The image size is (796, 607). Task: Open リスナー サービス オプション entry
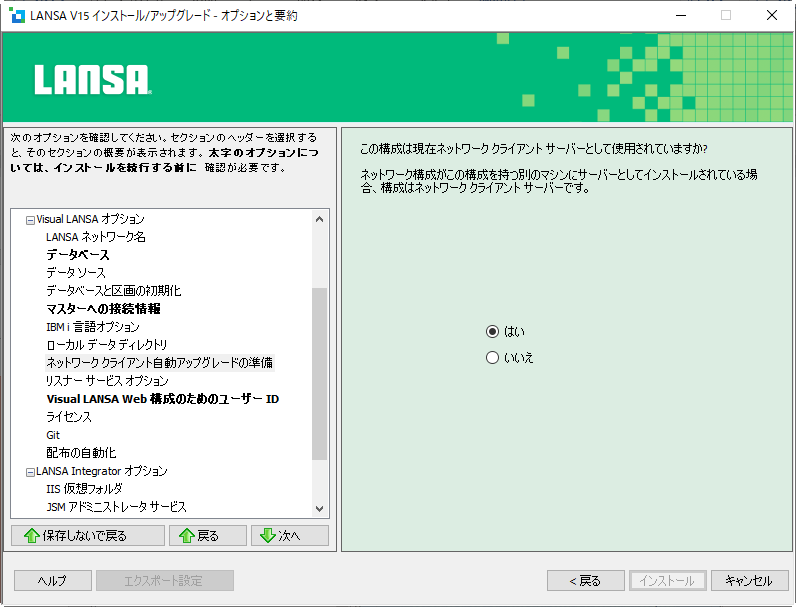click(107, 381)
